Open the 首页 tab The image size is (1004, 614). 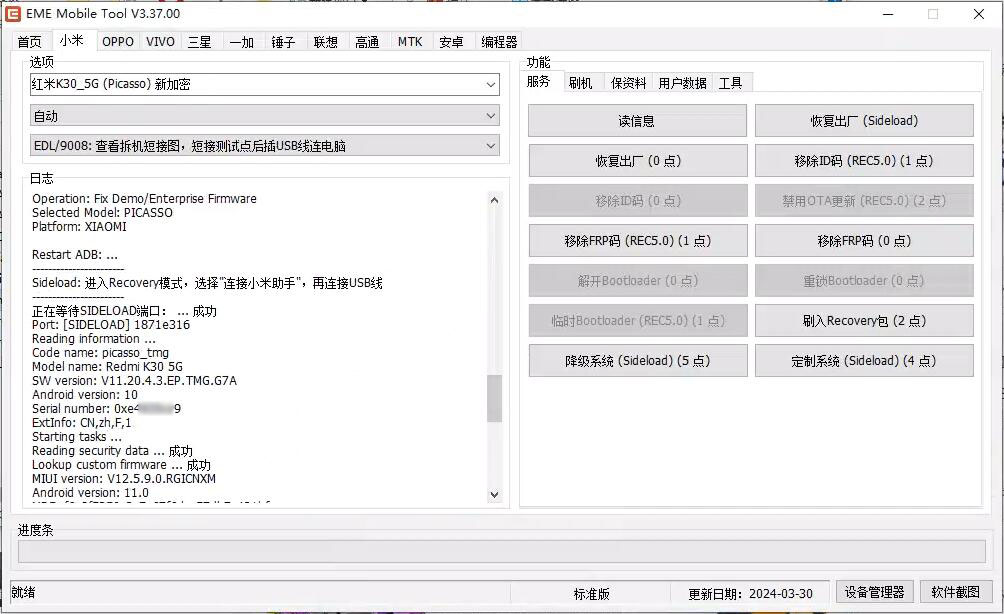pyautogui.click(x=29, y=42)
